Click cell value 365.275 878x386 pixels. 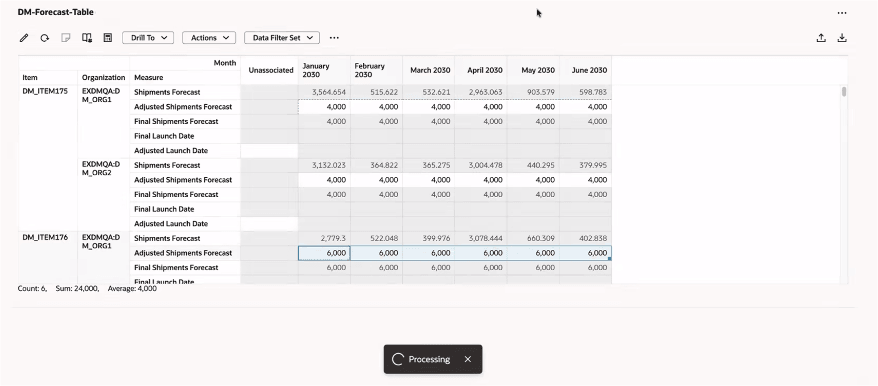[436, 165]
